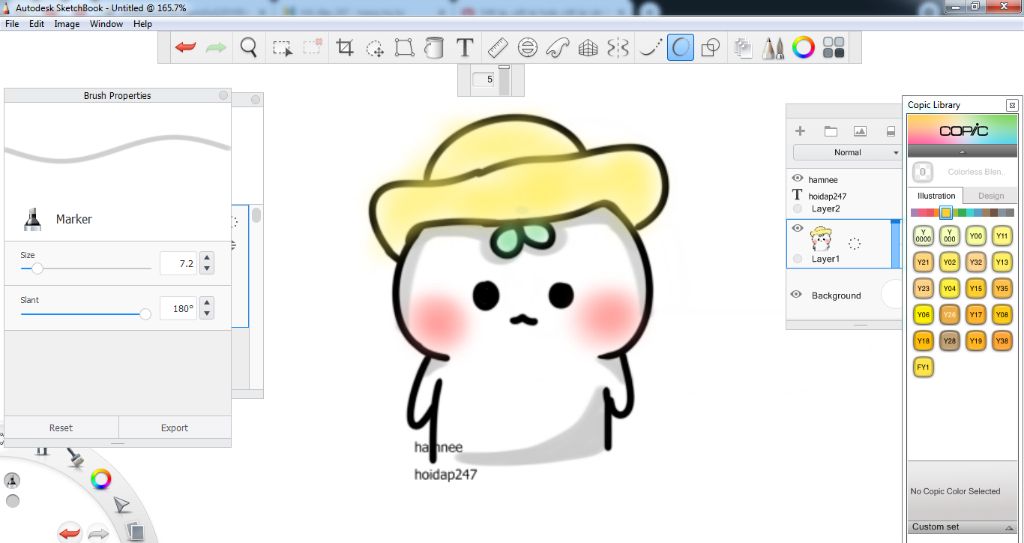
Task: Open the Color Editor wheel in toolbar
Action: click(803, 48)
